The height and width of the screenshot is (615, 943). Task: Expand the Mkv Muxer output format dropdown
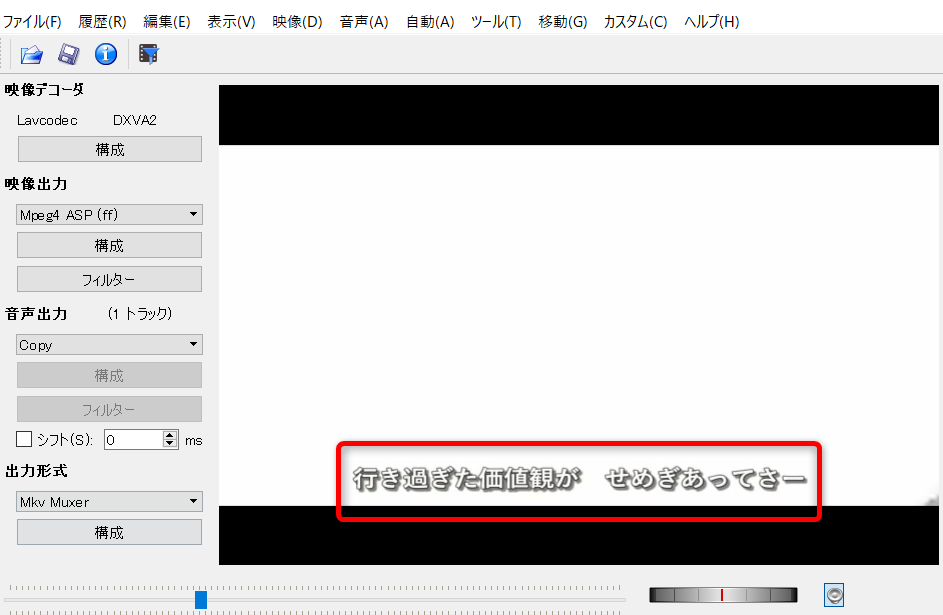click(110, 502)
